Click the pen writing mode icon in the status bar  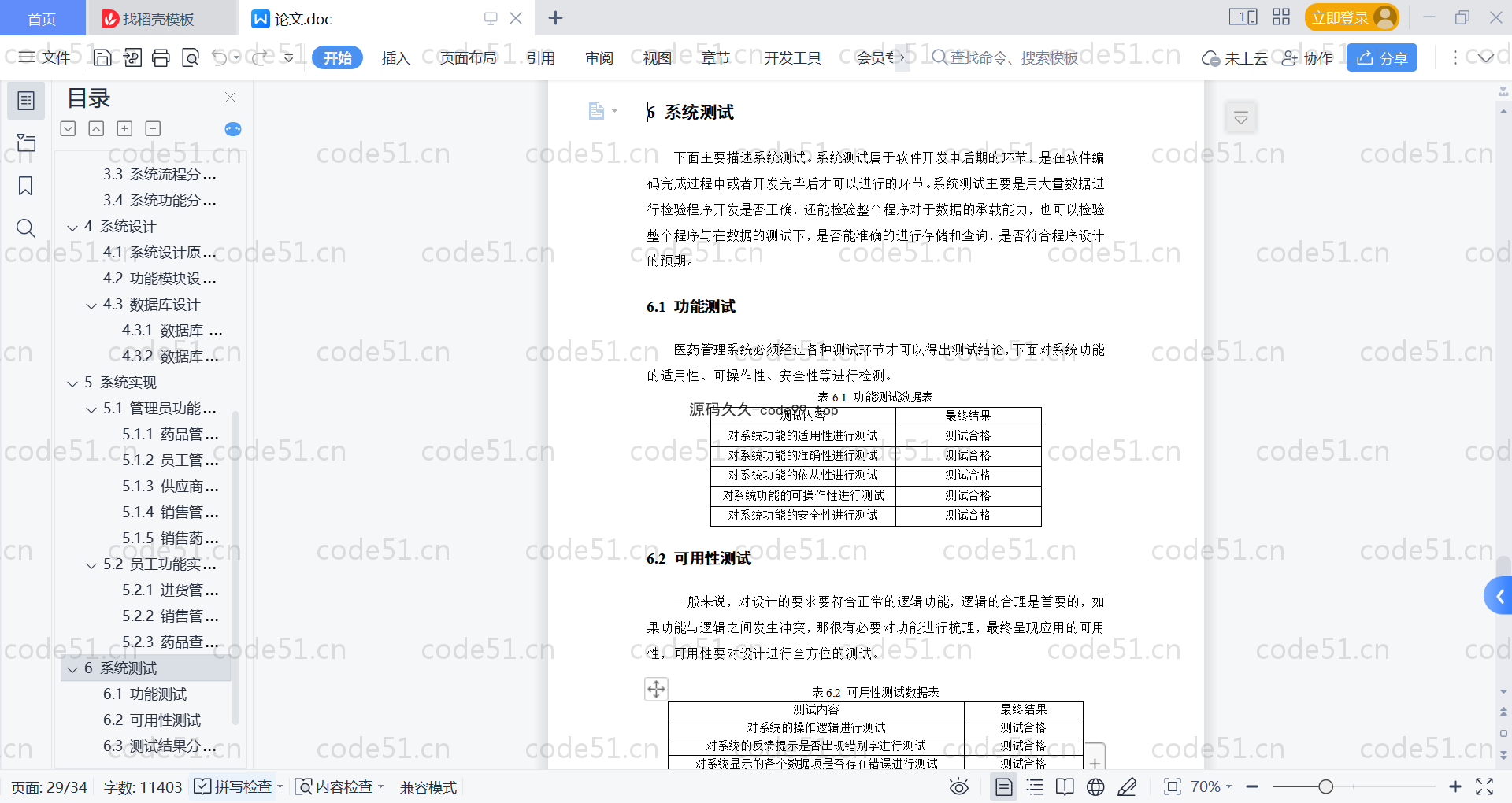pos(1127,786)
